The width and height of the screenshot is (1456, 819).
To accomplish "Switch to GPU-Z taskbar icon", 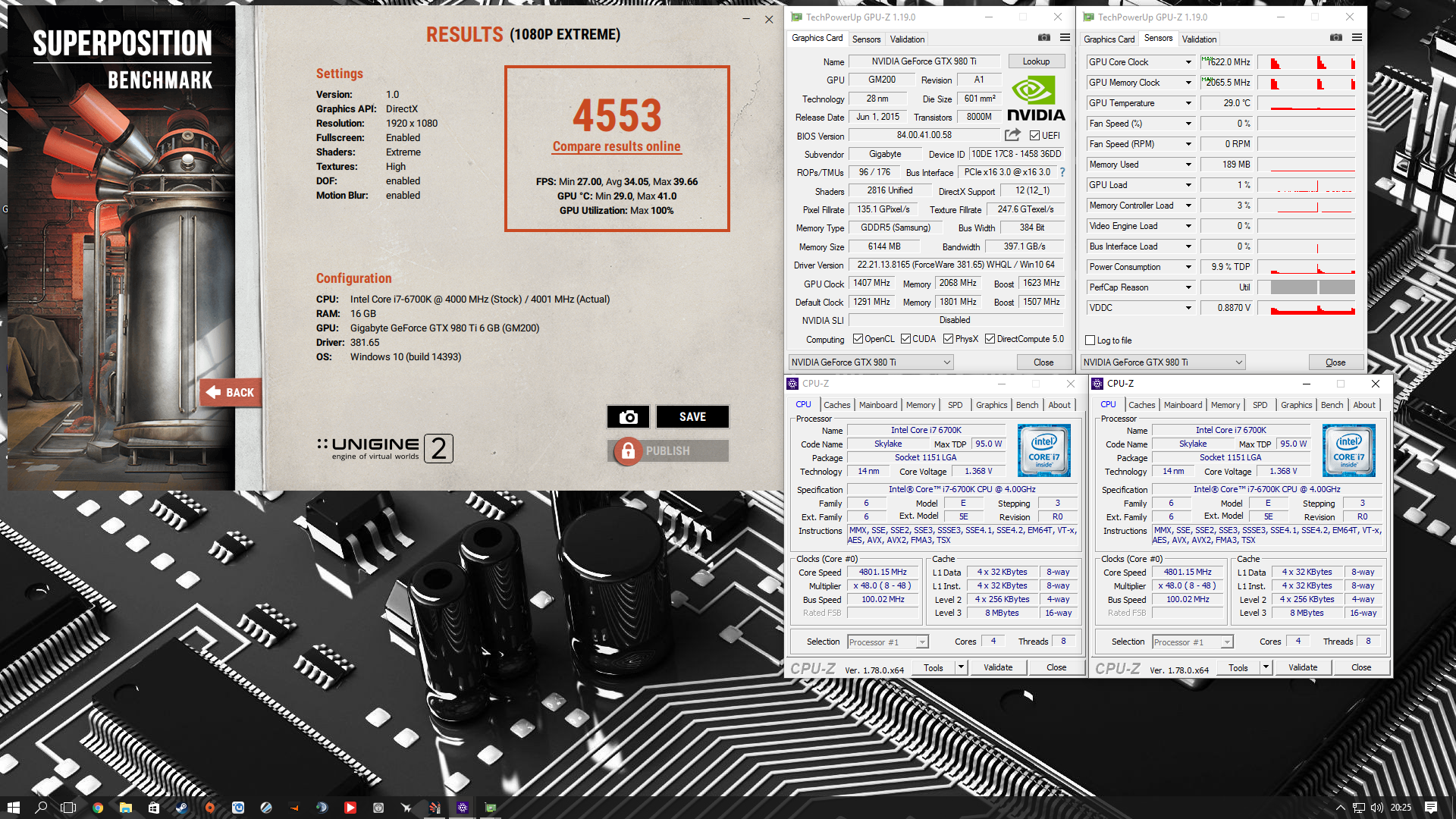I will coord(491,808).
